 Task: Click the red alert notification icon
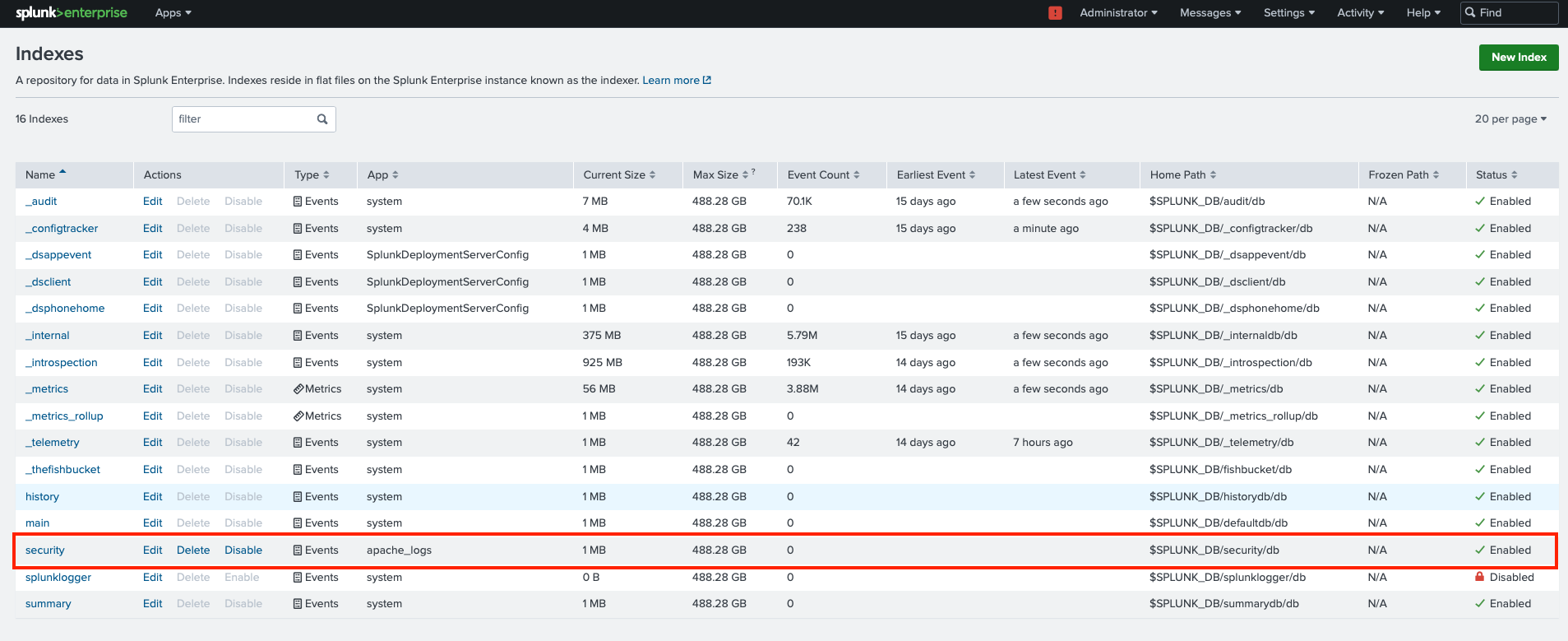click(1055, 13)
